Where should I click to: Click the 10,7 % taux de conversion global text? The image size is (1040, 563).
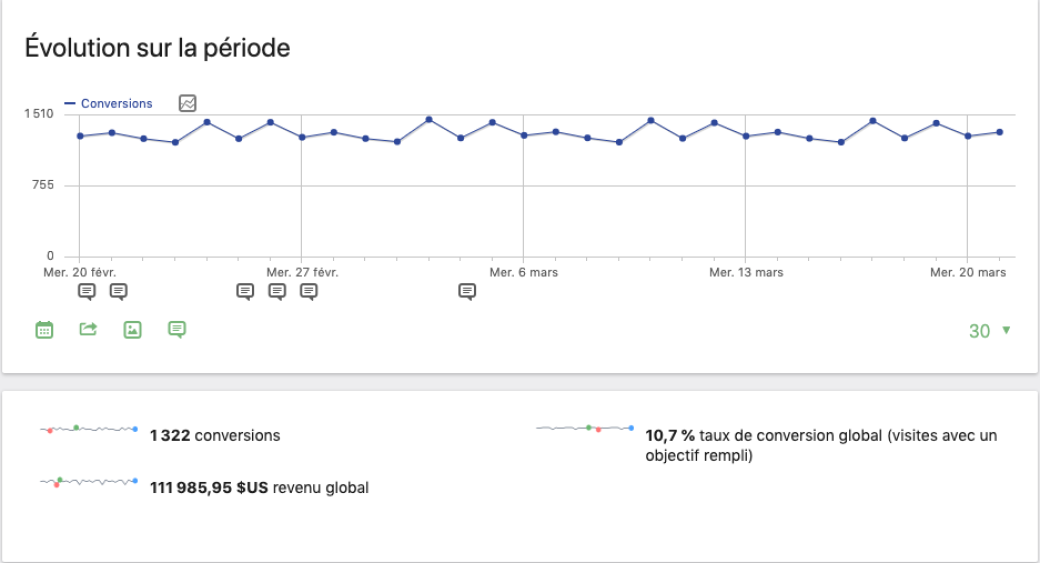pyautogui.click(x=821, y=446)
